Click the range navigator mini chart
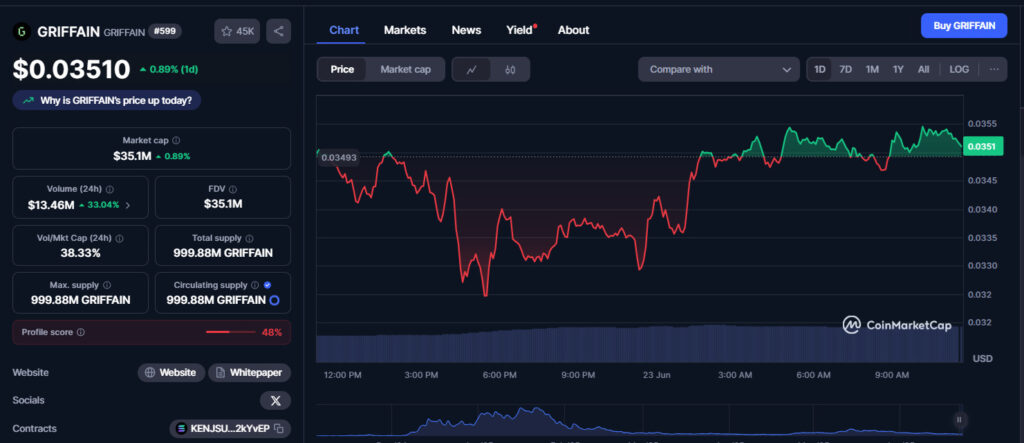Viewport: 1024px width, 443px height. click(x=639, y=420)
